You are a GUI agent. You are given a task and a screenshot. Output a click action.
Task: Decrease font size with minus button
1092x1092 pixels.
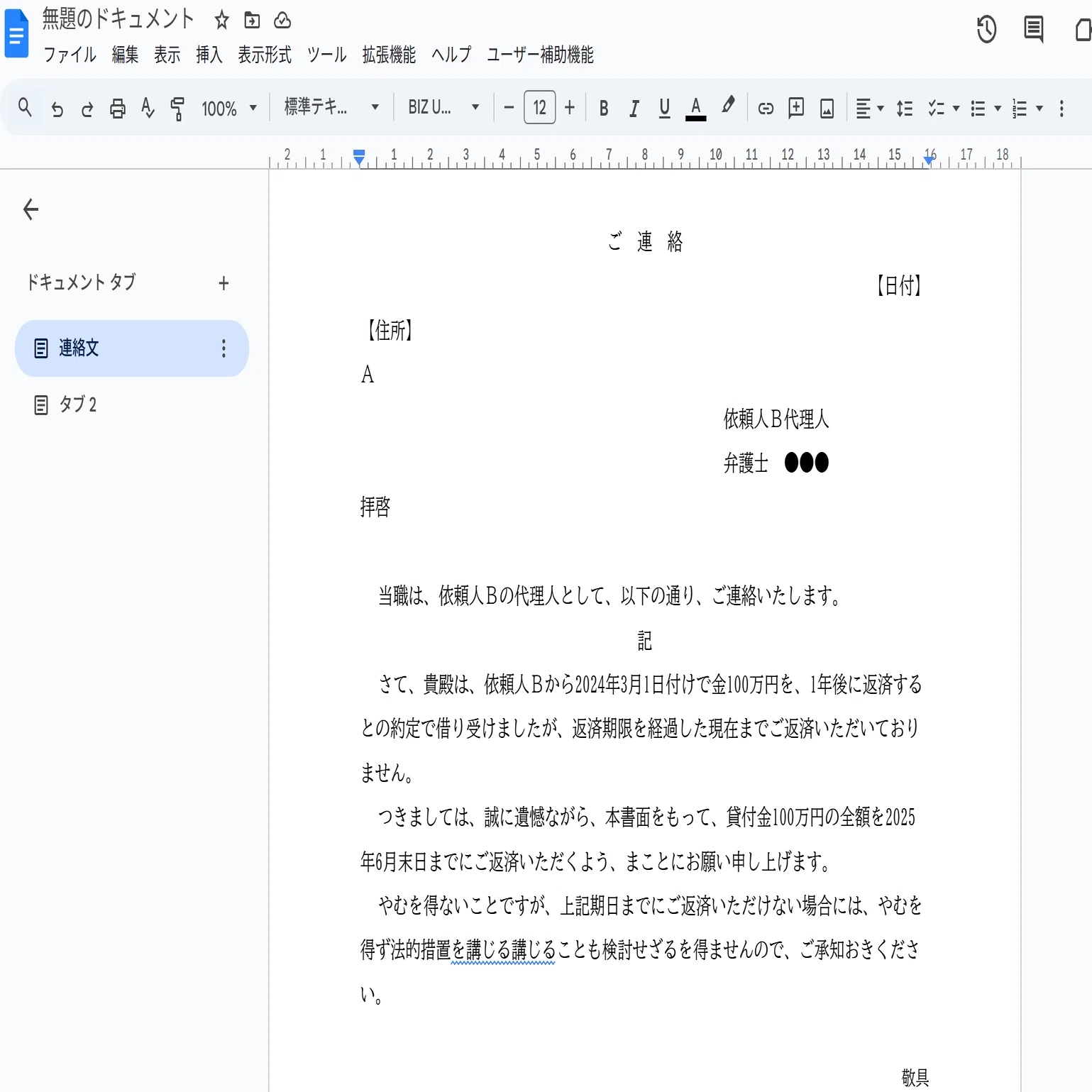[508, 108]
